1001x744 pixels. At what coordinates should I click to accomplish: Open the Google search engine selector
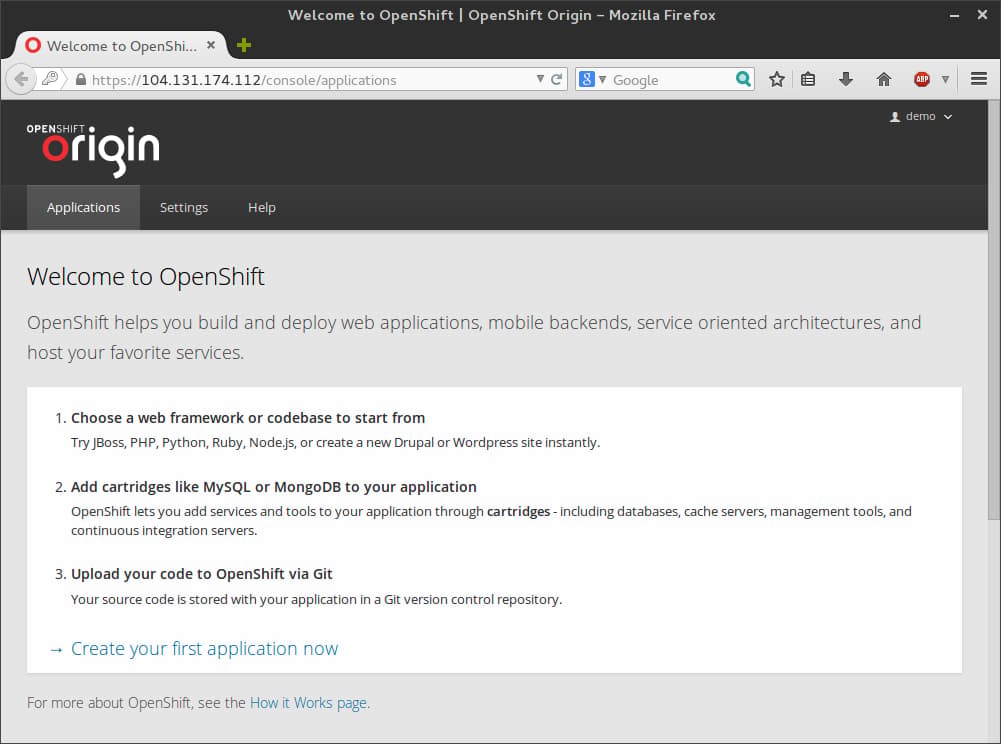pyautogui.click(x=592, y=79)
